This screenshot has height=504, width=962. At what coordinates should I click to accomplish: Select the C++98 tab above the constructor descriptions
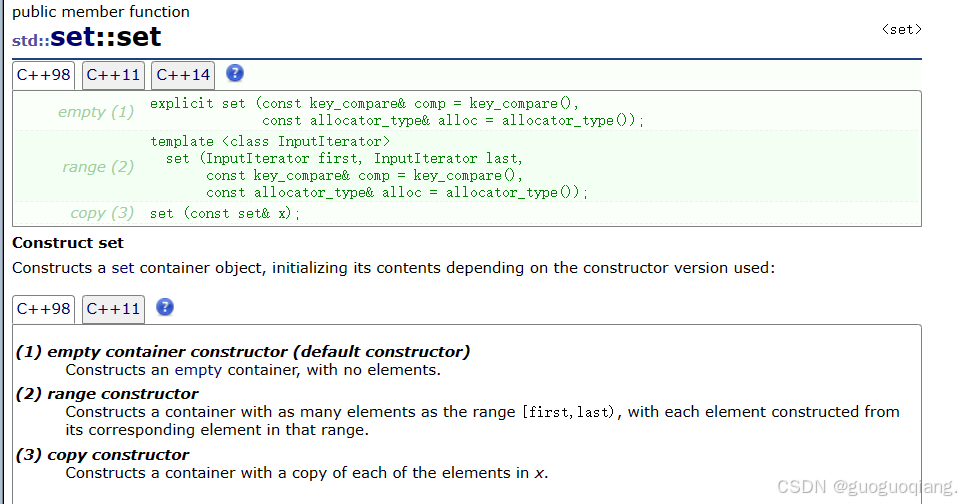tap(44, 309)
